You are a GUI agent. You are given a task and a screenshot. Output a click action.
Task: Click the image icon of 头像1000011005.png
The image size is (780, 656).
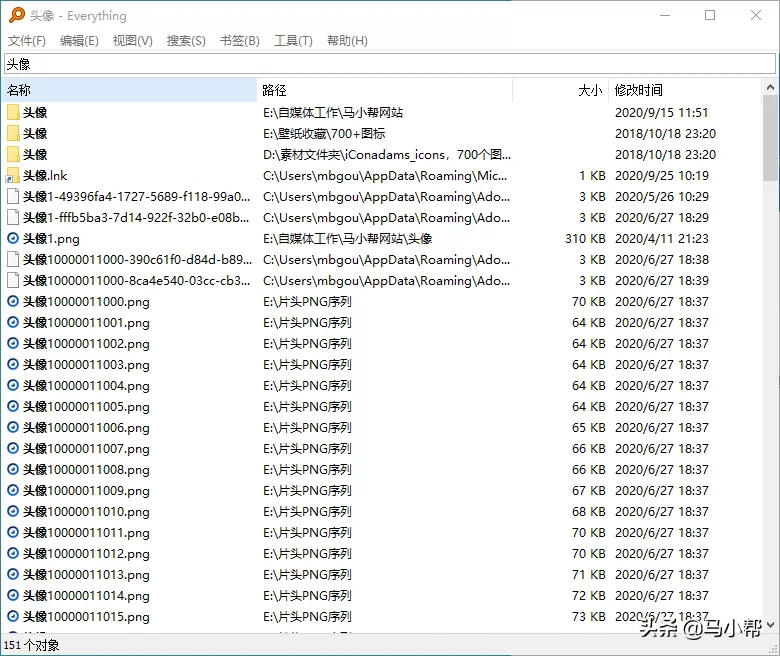point(13,406)
